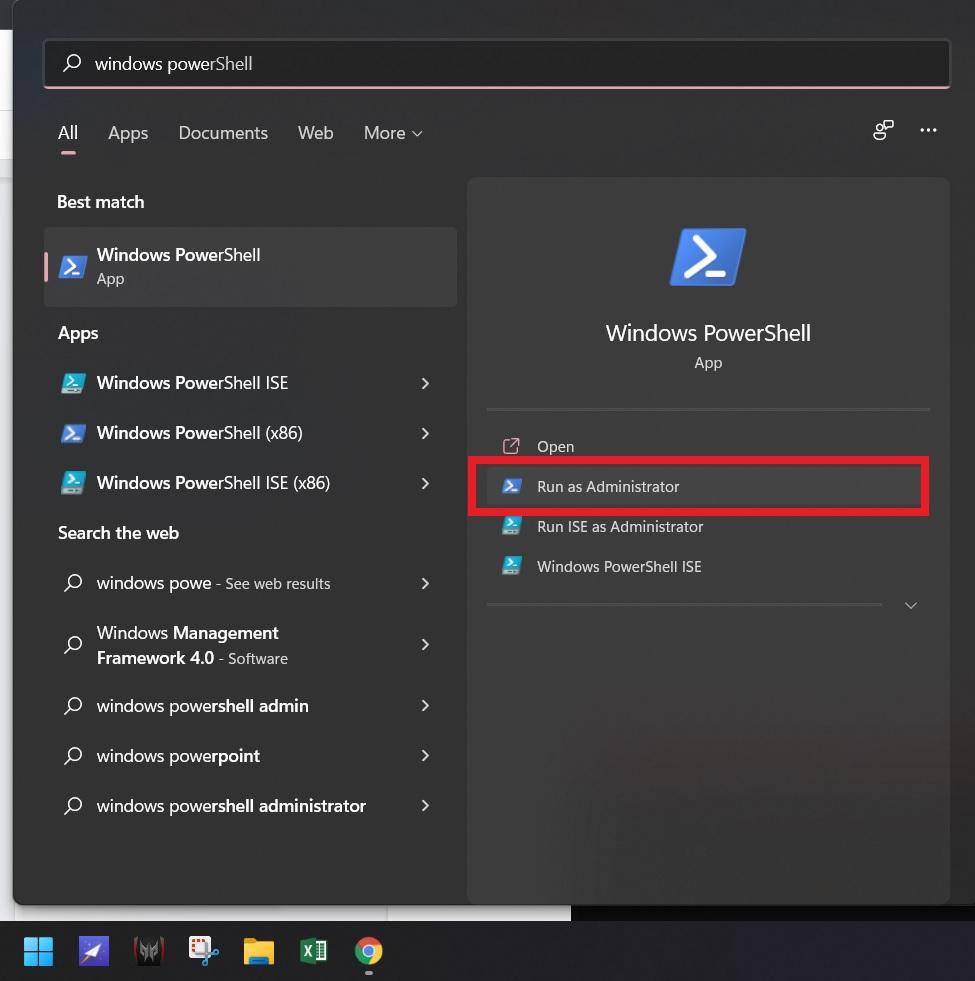The height and width of the screenshot is (981, 975).
Task: Switch to the Apps tab
Action: coord(128,133)
